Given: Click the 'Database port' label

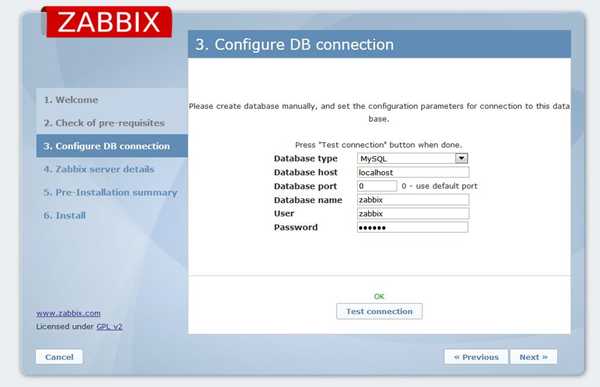Looking at the screenshot, I should point(305,186).
